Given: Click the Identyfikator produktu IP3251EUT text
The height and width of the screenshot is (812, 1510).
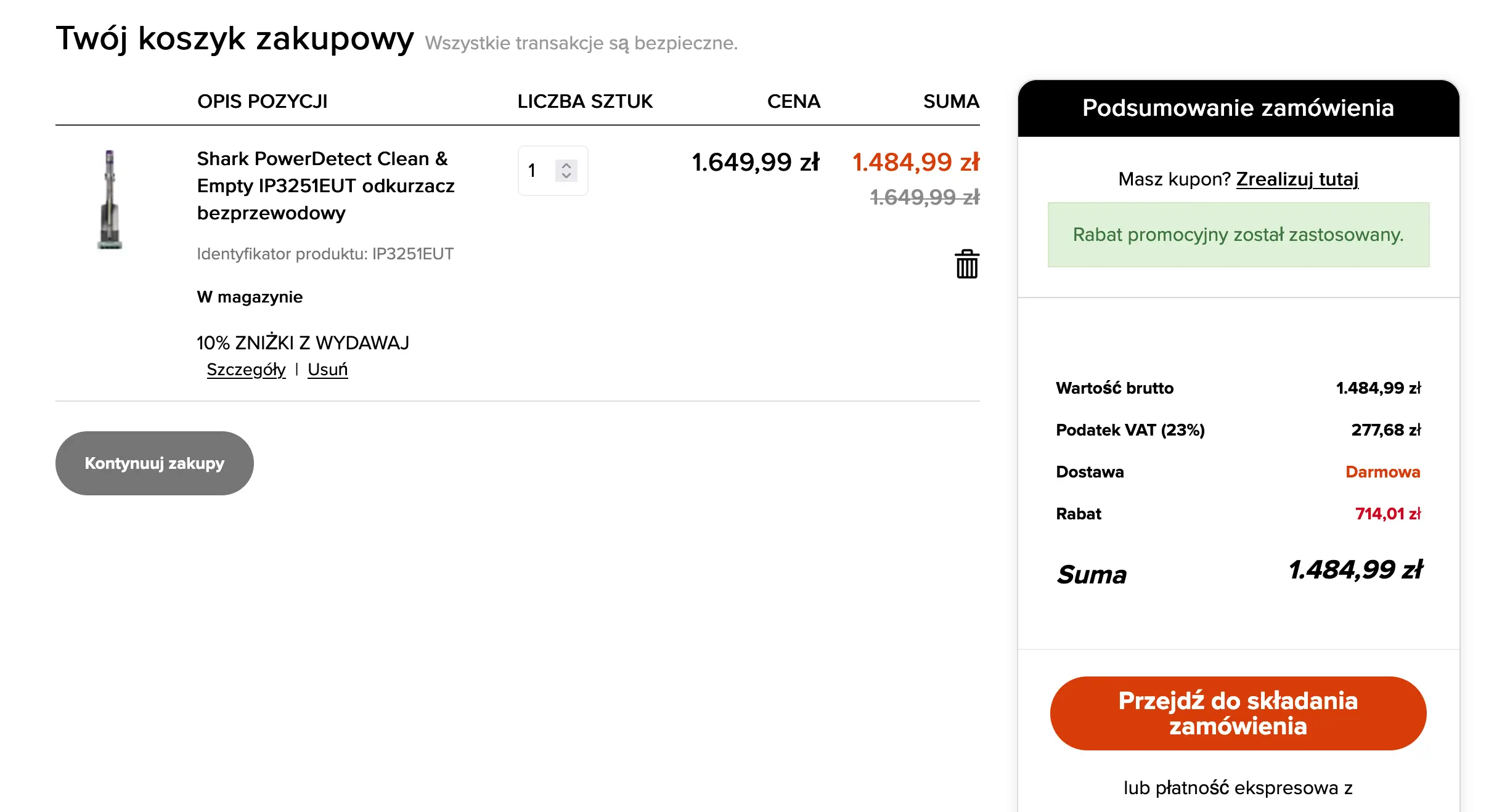Looking at the screenshot, I should (325, 254).
